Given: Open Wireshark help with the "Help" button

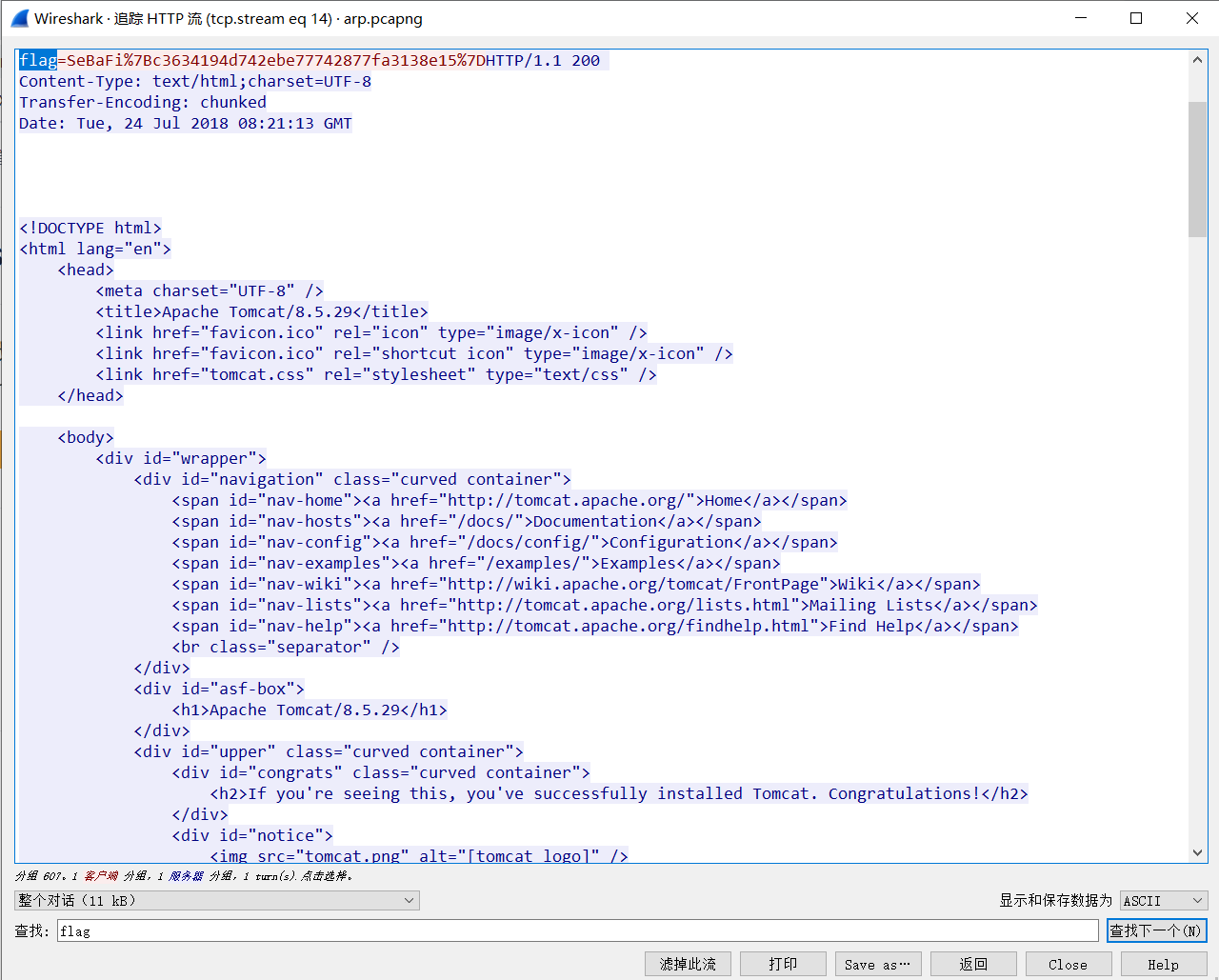Looking at the screenshot, I should click(1163, 963).
